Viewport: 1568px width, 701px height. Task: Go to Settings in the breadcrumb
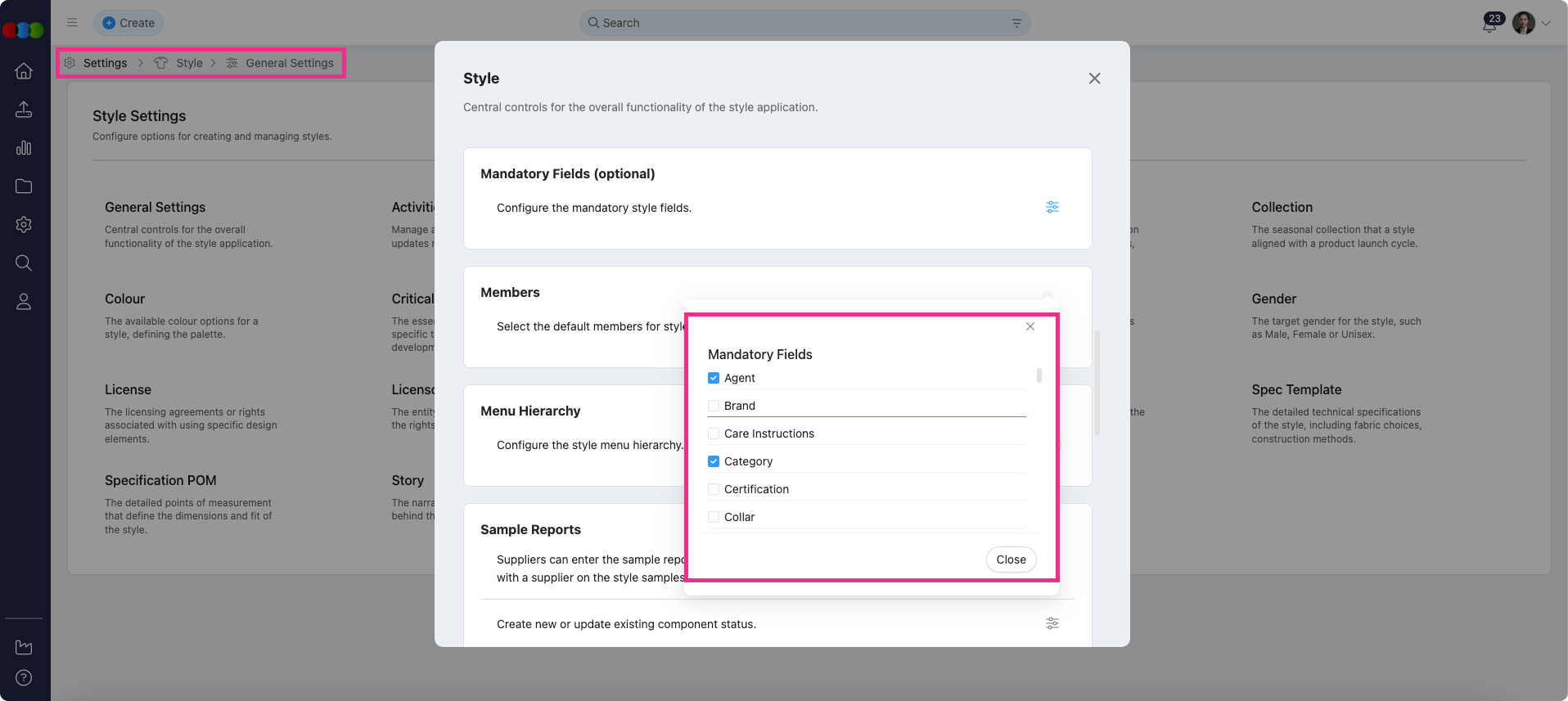[x=105, y=63]
